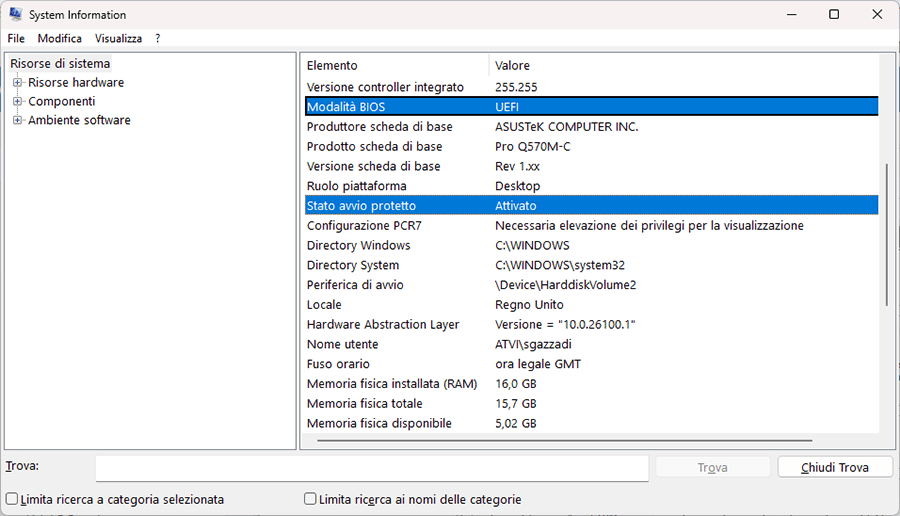The image size is (900, 516).
Task: Select the Locale row
Action: click(591, 305)
